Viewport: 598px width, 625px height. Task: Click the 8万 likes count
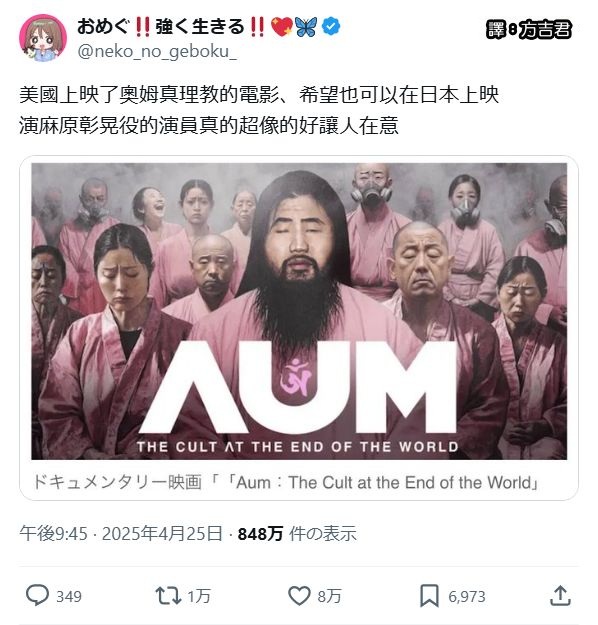coord(329,596)
